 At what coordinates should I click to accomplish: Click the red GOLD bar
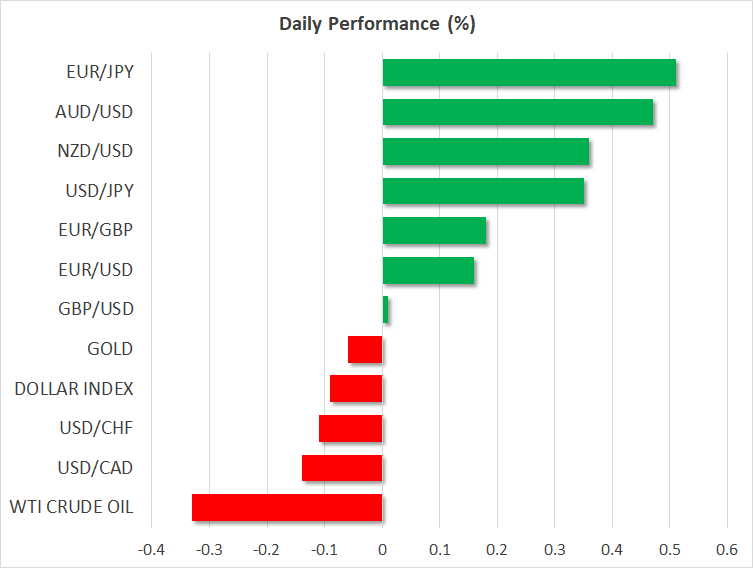tap(365, 349)
